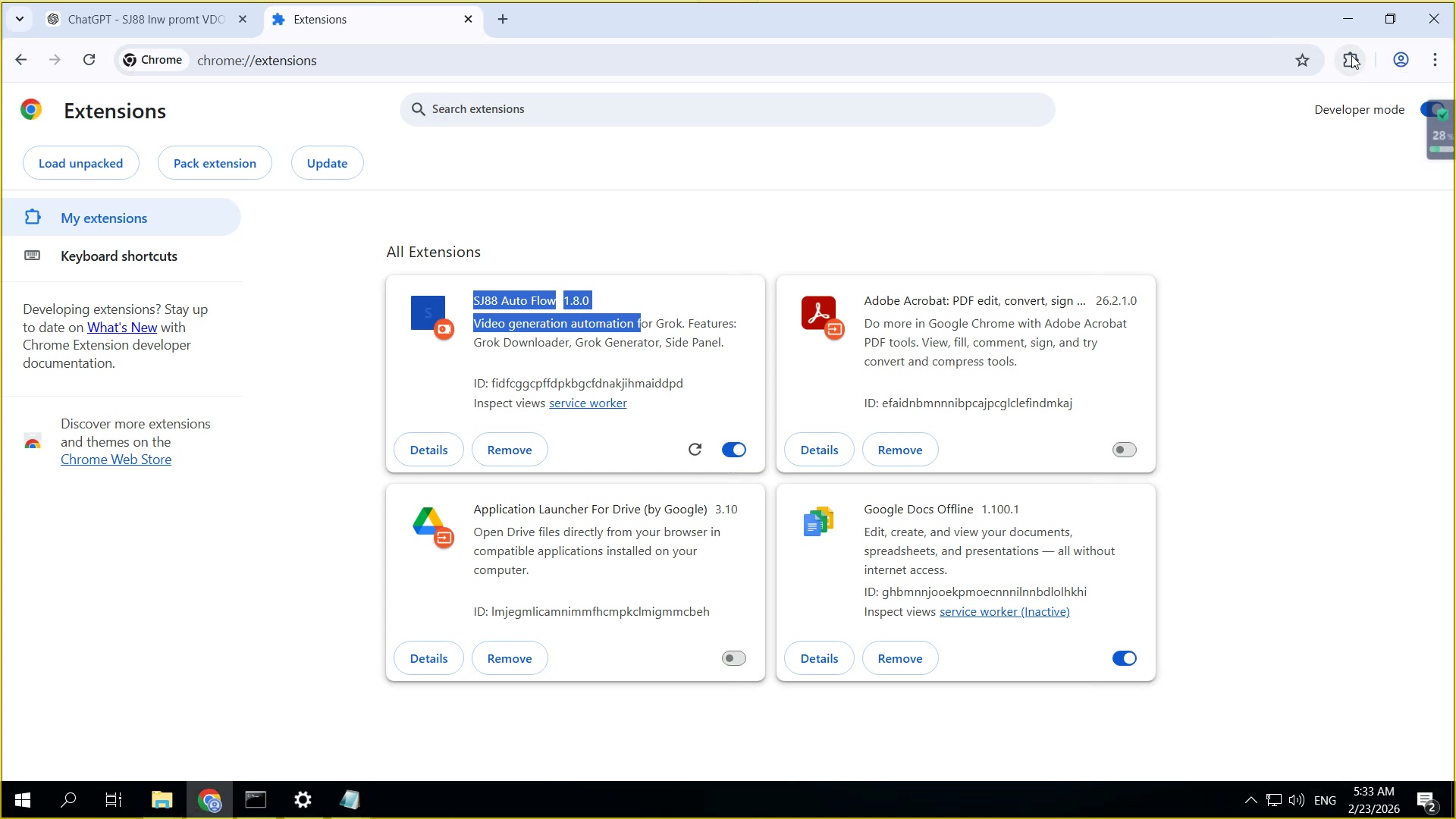Reload the SJ88 Auto Flow extension
This screenshot has height=819, width=1456.
coord(695,450)
